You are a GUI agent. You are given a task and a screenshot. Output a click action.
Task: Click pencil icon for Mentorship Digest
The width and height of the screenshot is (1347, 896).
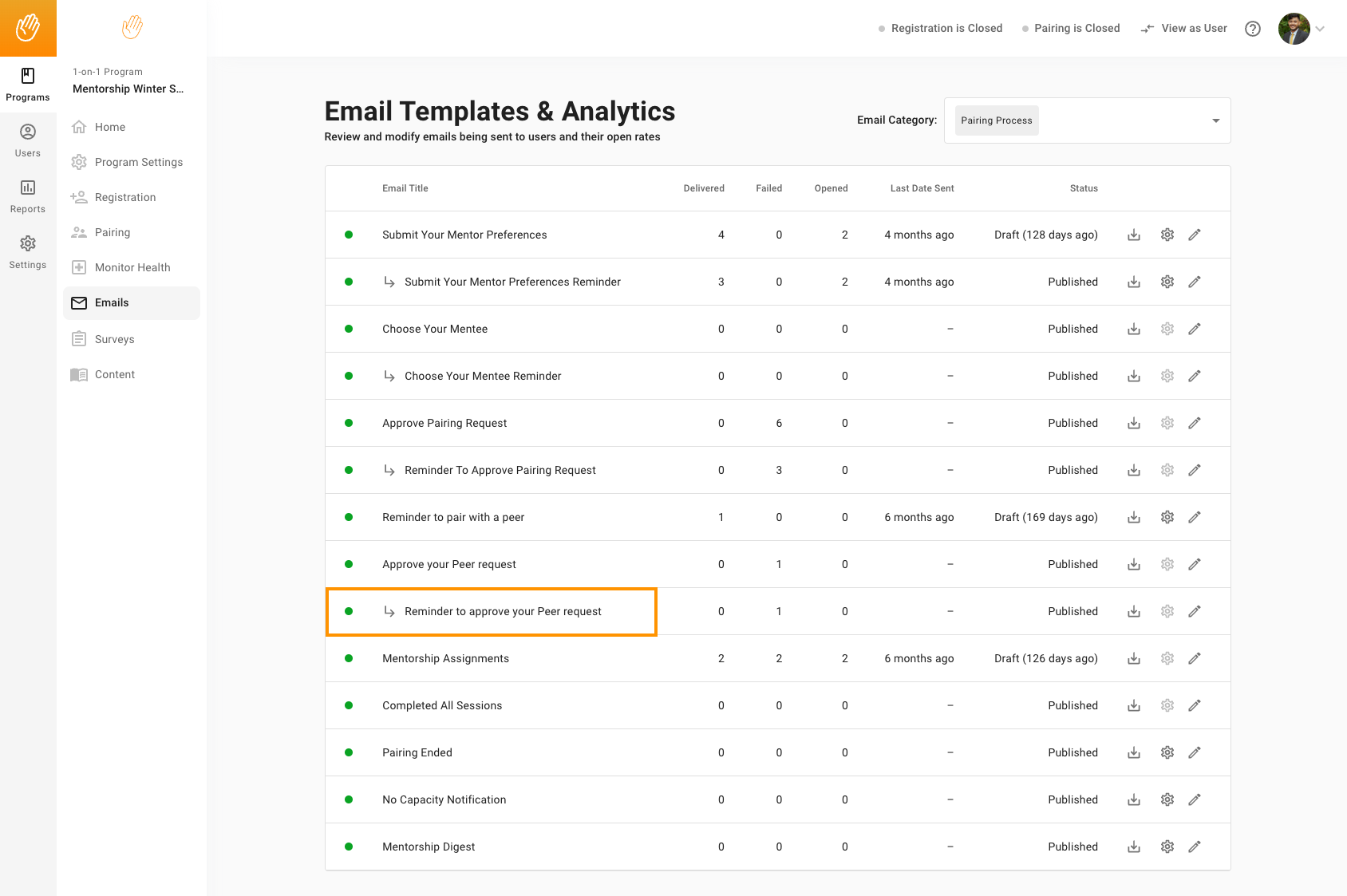click(x=1194, y=847)
